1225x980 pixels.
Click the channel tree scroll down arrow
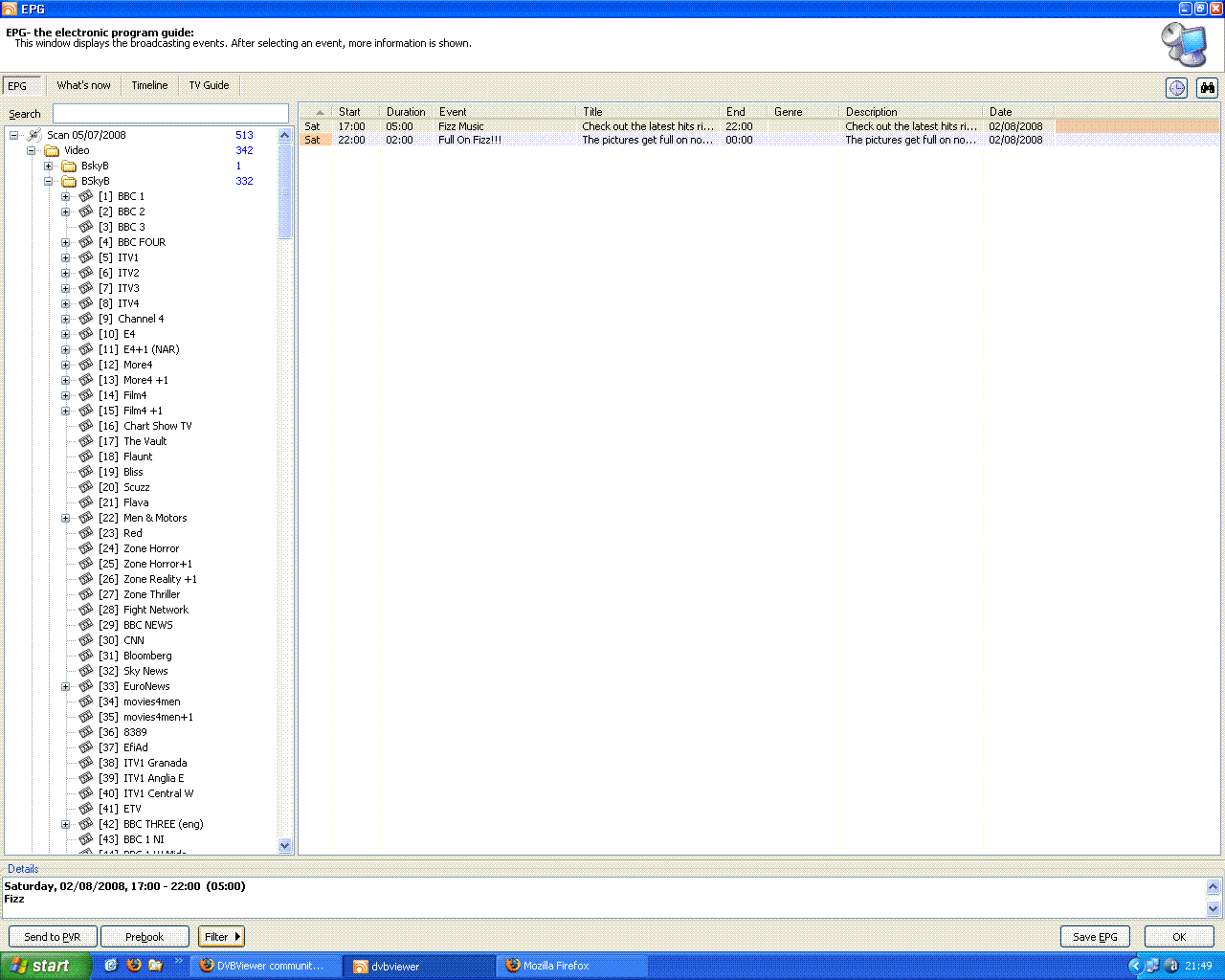click(x=284, y=846)
